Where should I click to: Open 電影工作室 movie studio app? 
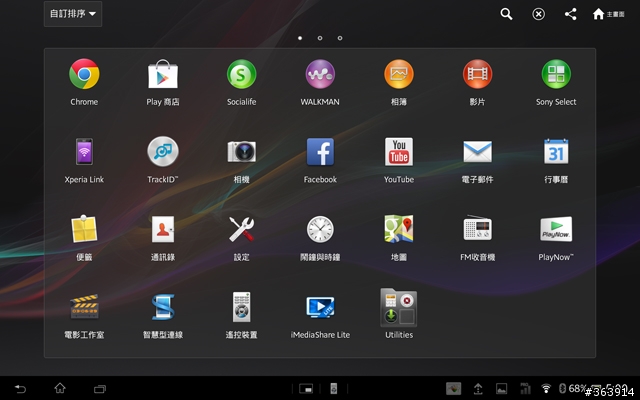[x=84, y=306]
